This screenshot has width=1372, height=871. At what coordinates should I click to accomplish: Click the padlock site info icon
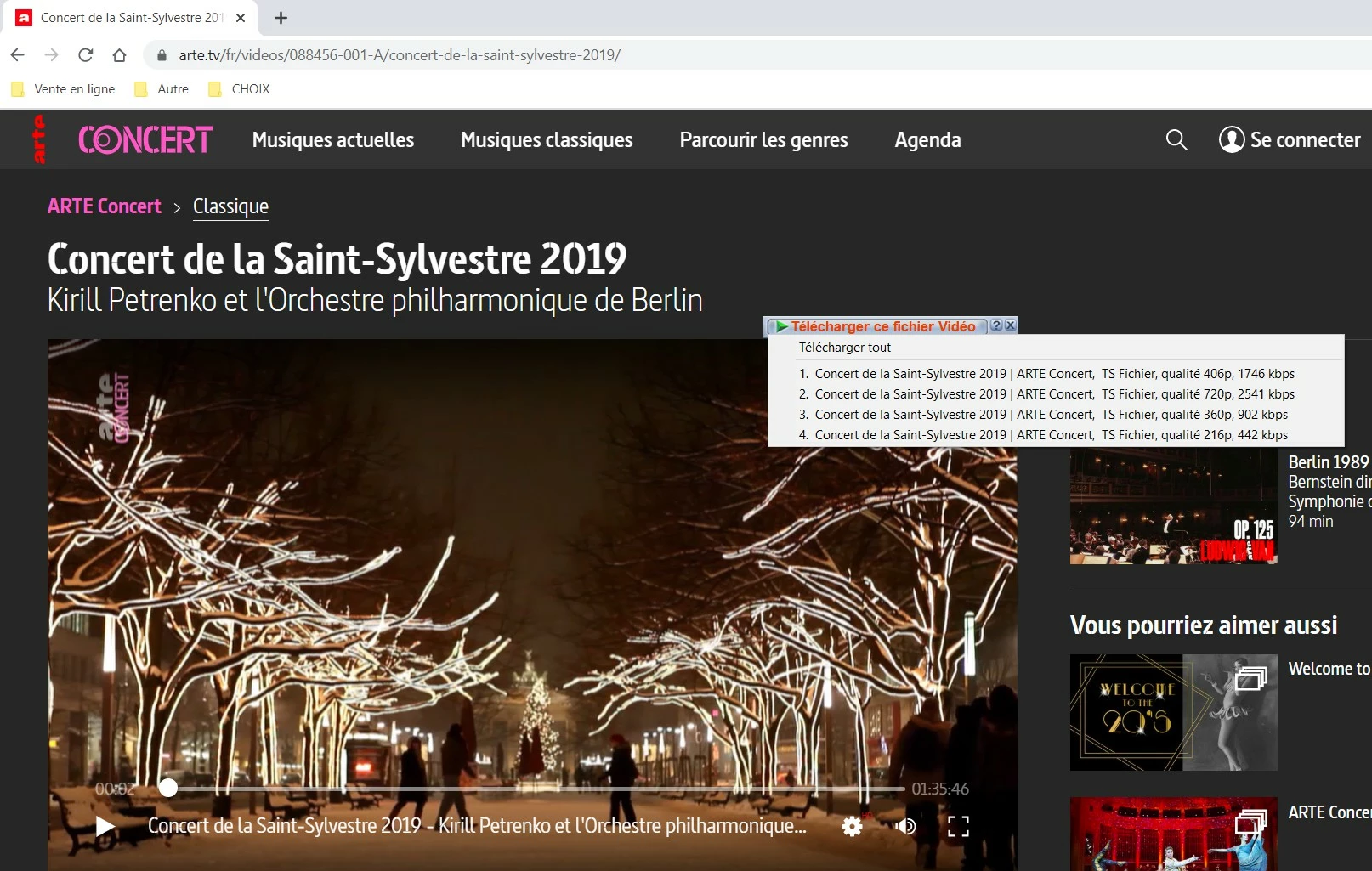[x=162, y=55]
